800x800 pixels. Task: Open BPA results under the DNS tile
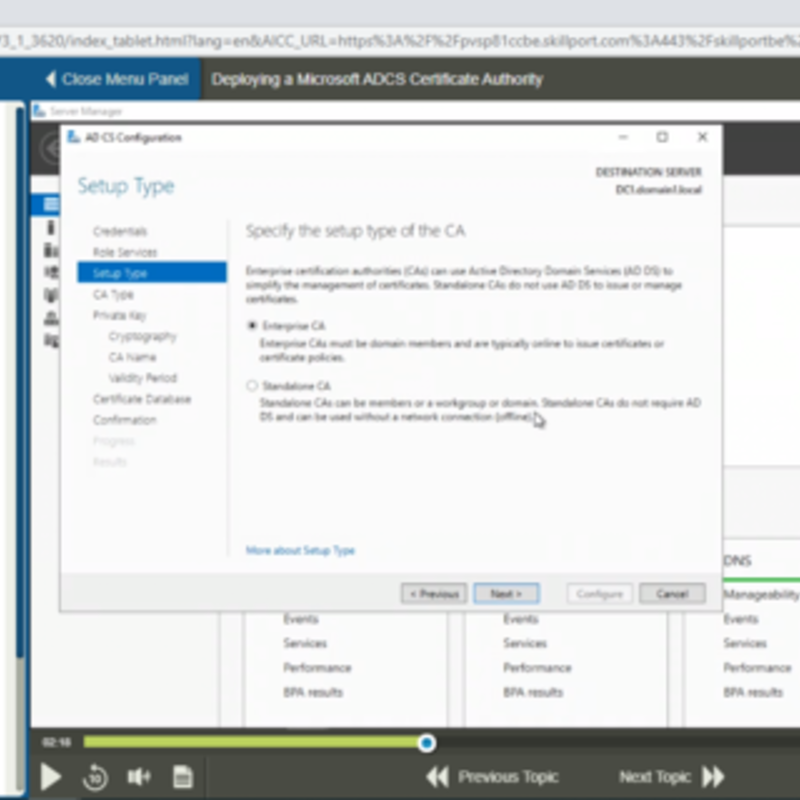click(753, 692)
